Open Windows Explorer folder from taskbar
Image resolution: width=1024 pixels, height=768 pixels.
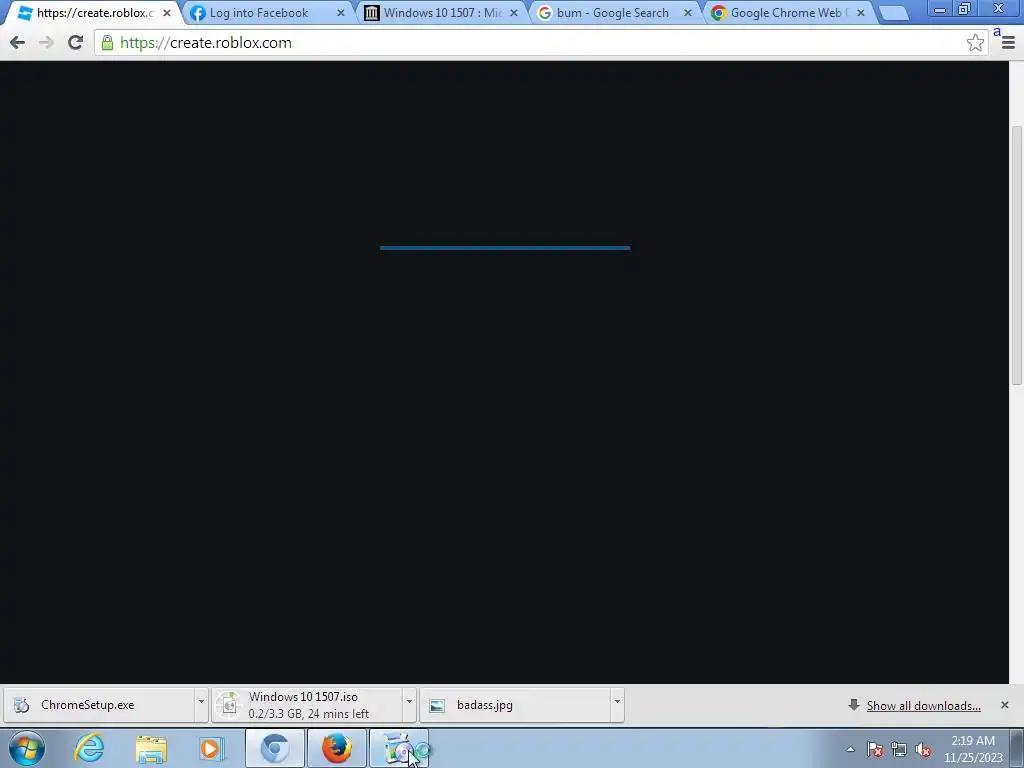(151, 748)
